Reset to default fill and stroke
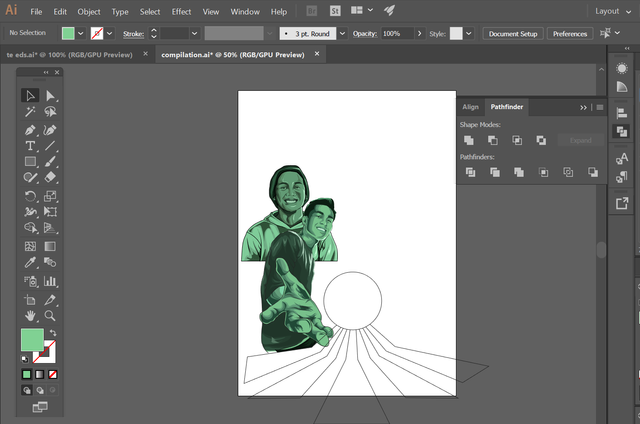The height and width of the screenshot is (424, 640). pos(25,359)
